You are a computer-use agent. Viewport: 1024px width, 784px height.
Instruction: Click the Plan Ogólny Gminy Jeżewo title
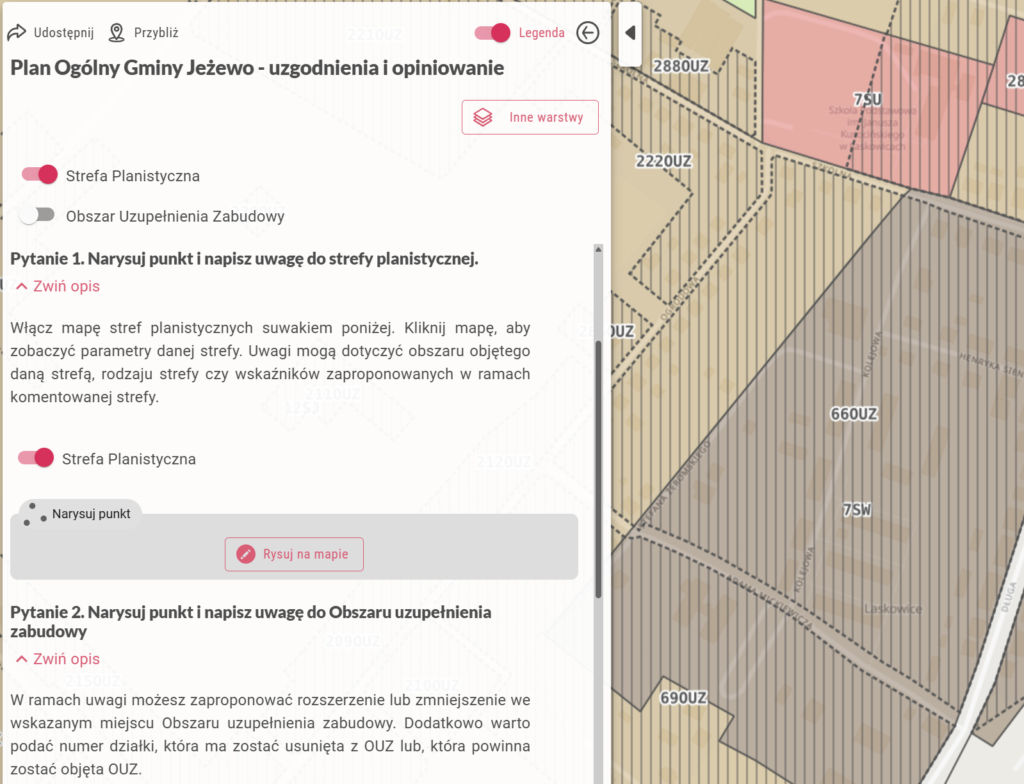tap(257, 68)
